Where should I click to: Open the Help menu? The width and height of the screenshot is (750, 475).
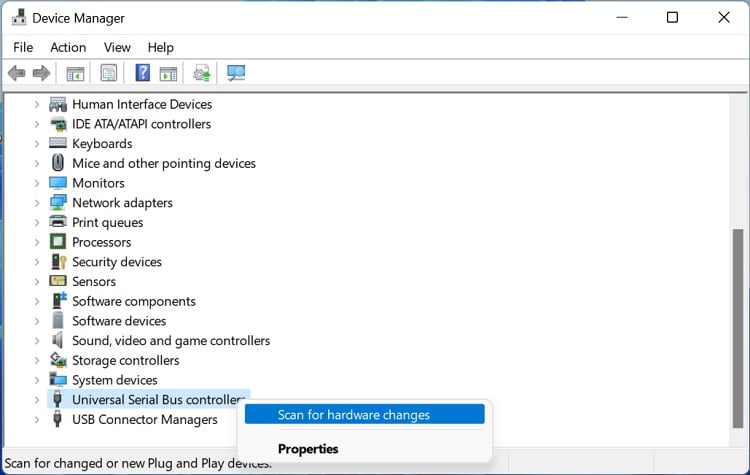160,47
